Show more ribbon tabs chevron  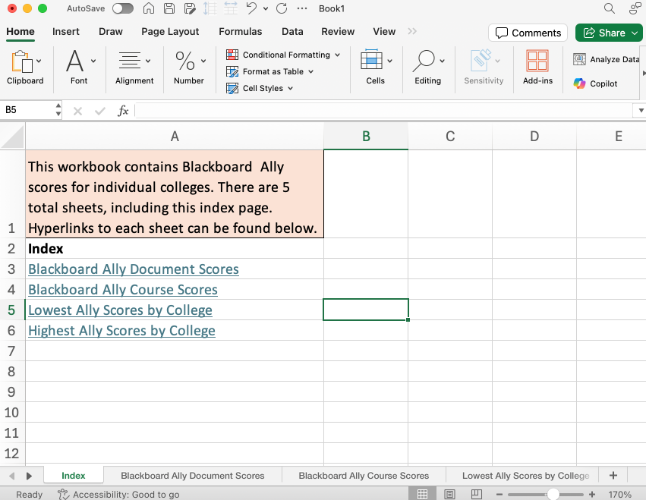tap(412, 31)
